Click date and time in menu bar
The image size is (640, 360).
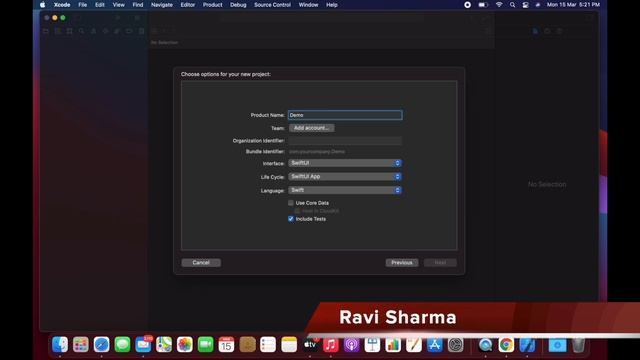click(x=573, y=5)
